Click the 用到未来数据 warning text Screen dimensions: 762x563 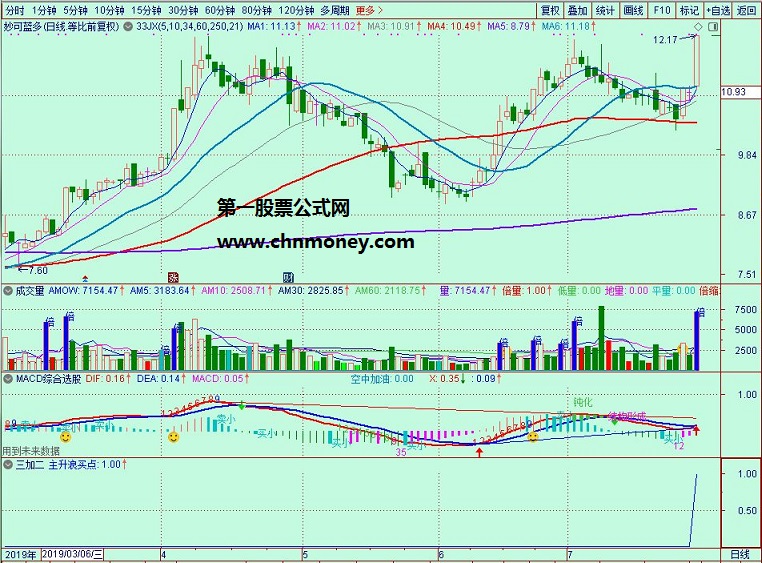point(31,451)
